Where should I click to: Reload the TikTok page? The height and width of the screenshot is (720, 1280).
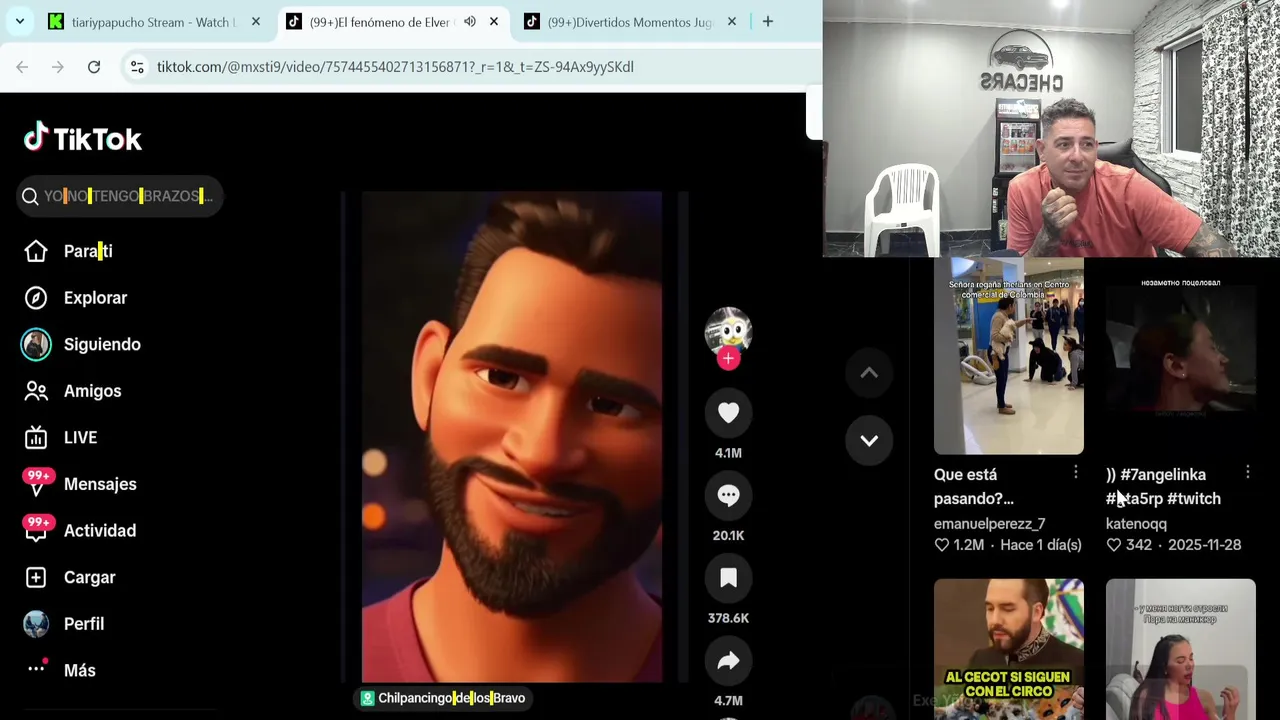click(x=94, y=67)
